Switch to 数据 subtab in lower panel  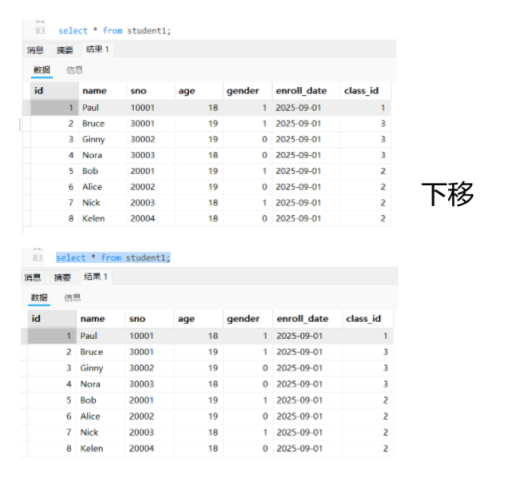[39, 297]
